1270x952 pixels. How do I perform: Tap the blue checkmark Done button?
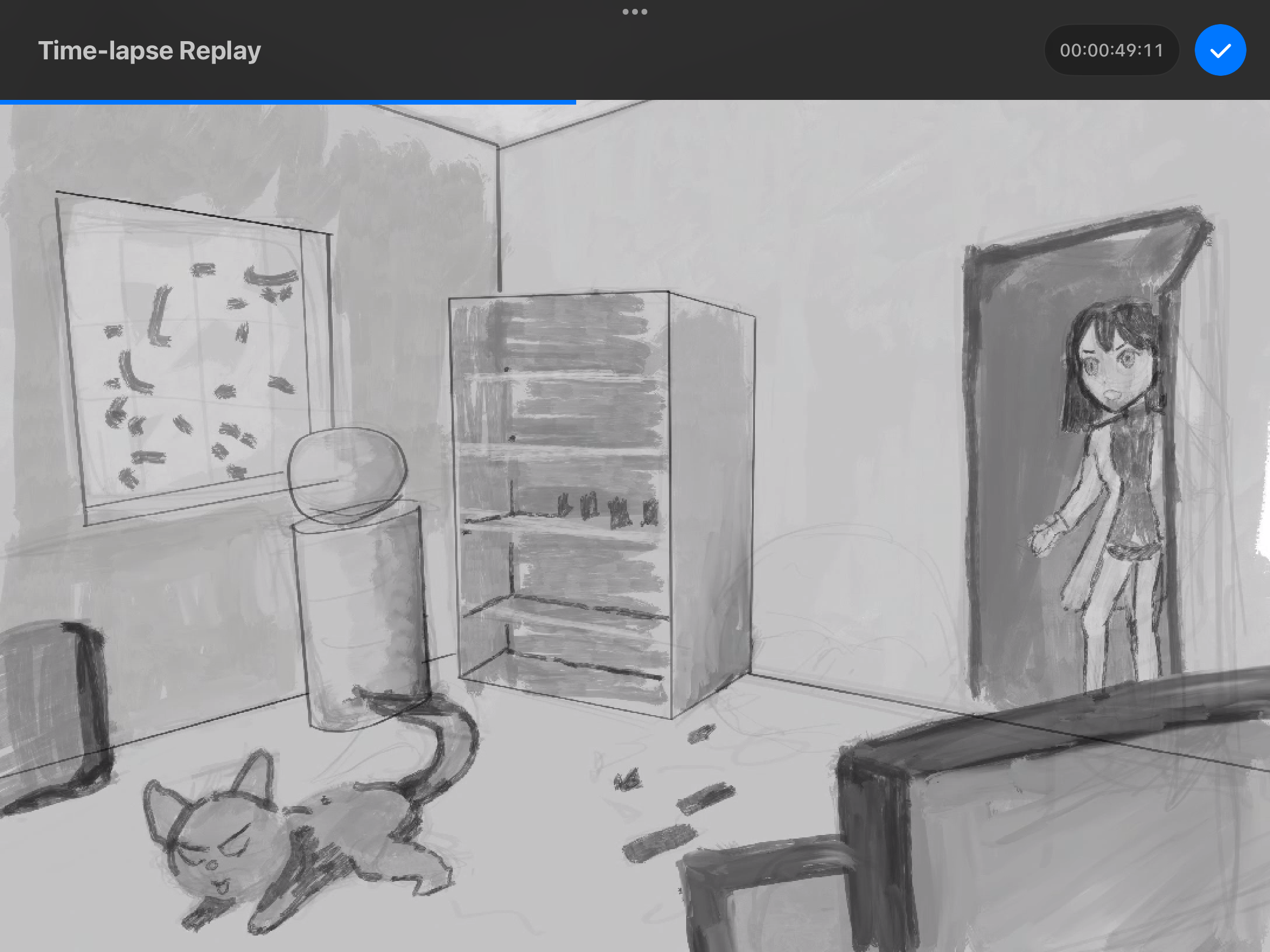pos(1220,51)
